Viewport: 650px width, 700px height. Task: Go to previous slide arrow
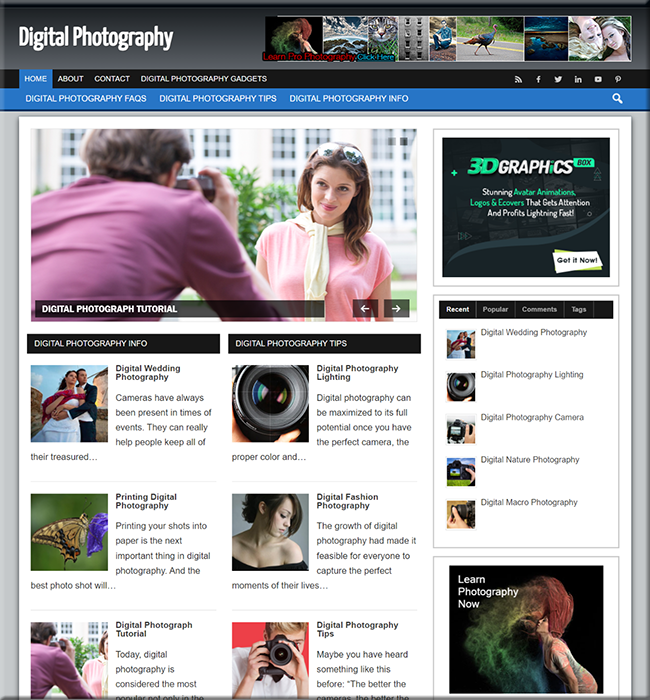click(365, 308)
